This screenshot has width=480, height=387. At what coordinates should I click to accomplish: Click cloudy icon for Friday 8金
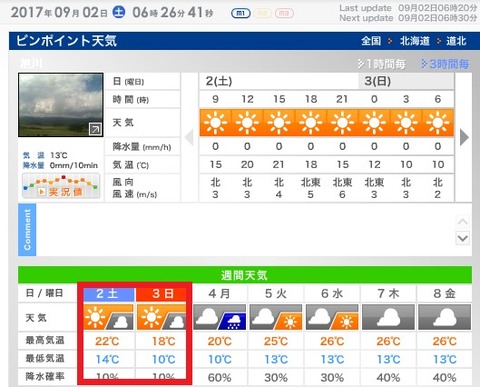coord(445,317)
